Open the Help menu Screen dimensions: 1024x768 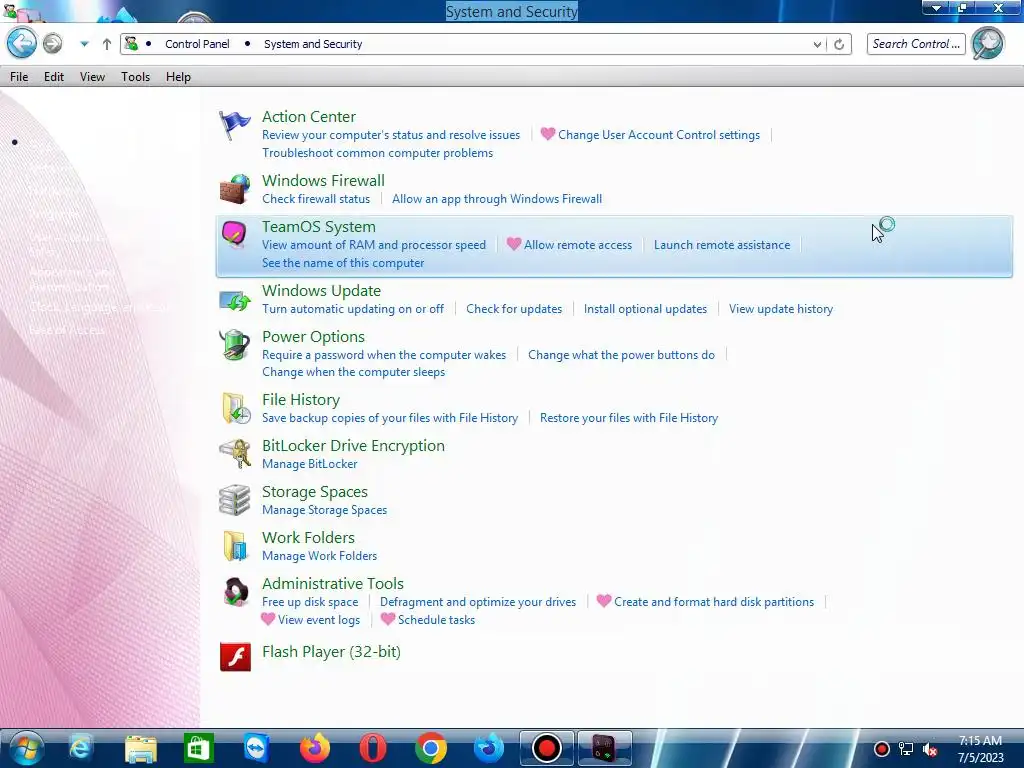pyautogui.click(x=178, y=76)
